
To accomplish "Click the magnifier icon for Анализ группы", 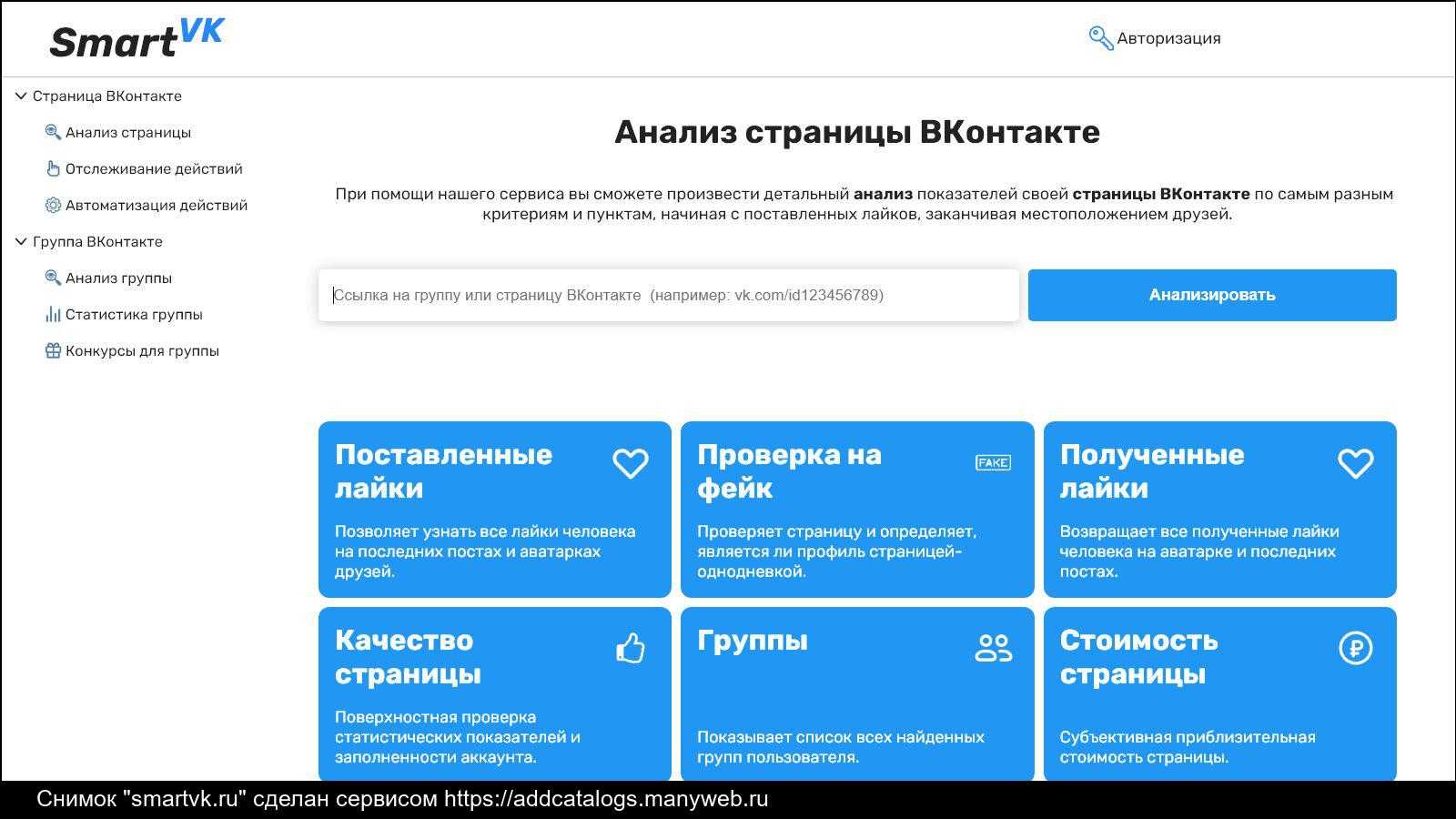I will coord(53,278).
